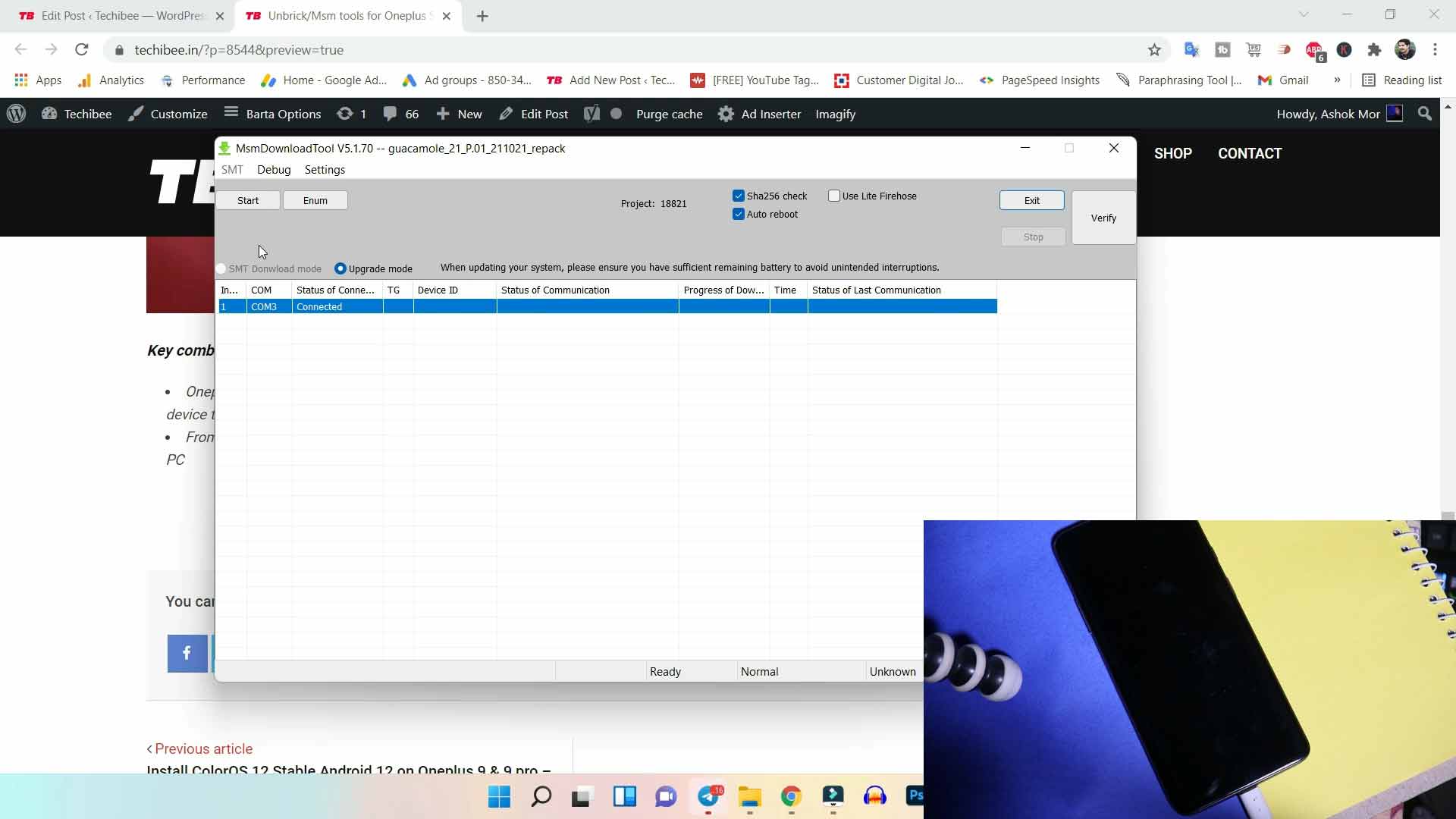Open Ad Inserter in admin bar
Image resolution: width=1456 pixels, height=819 pixels.
(x=760, y=114)
